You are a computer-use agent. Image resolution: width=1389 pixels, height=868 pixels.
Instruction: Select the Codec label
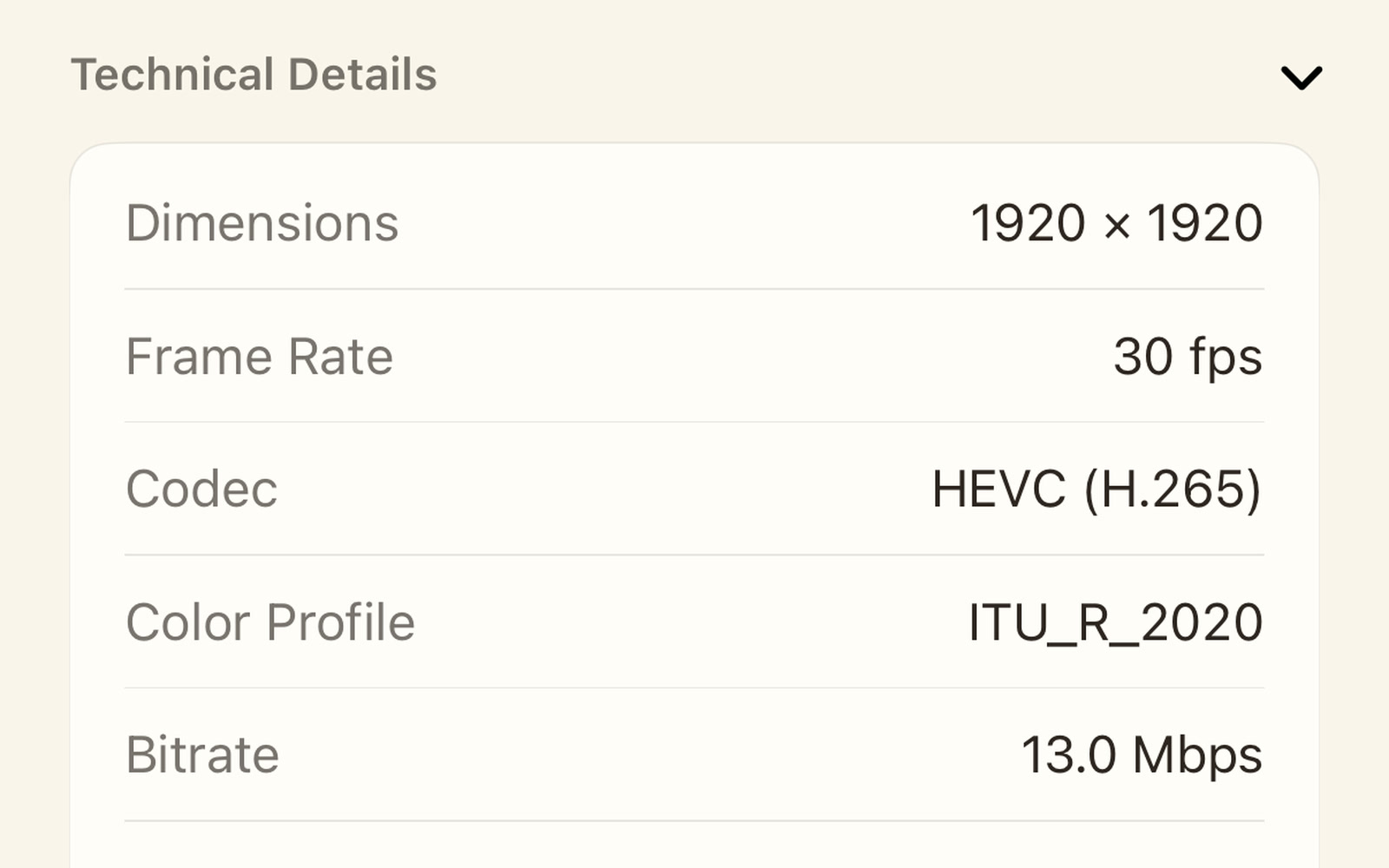[x=202, y=489]
